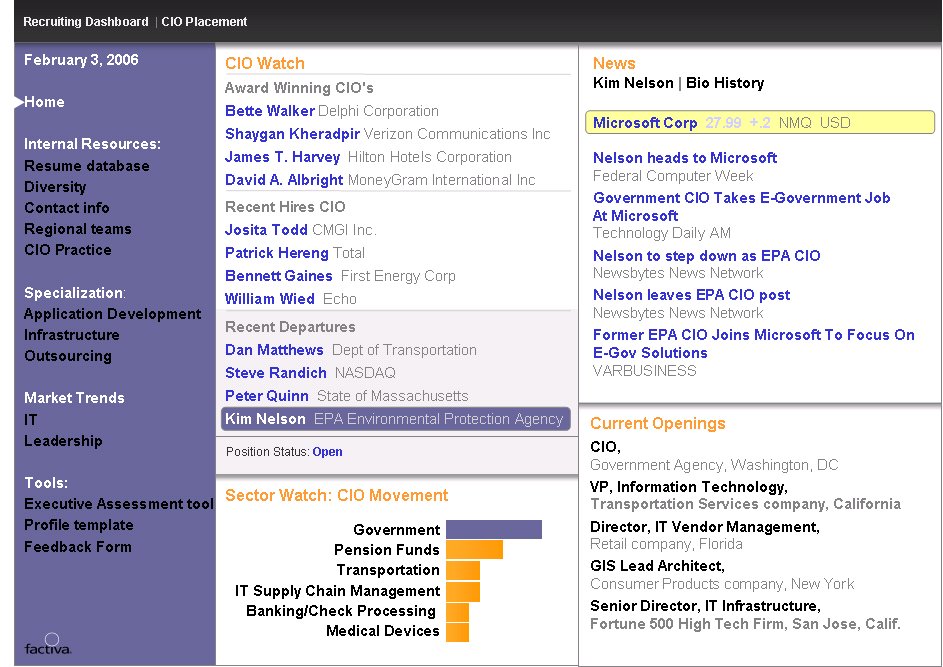This screenshot has width=943, height=667.
Task: Select highlighted Kim Nelson row
Action: (396, 419)
